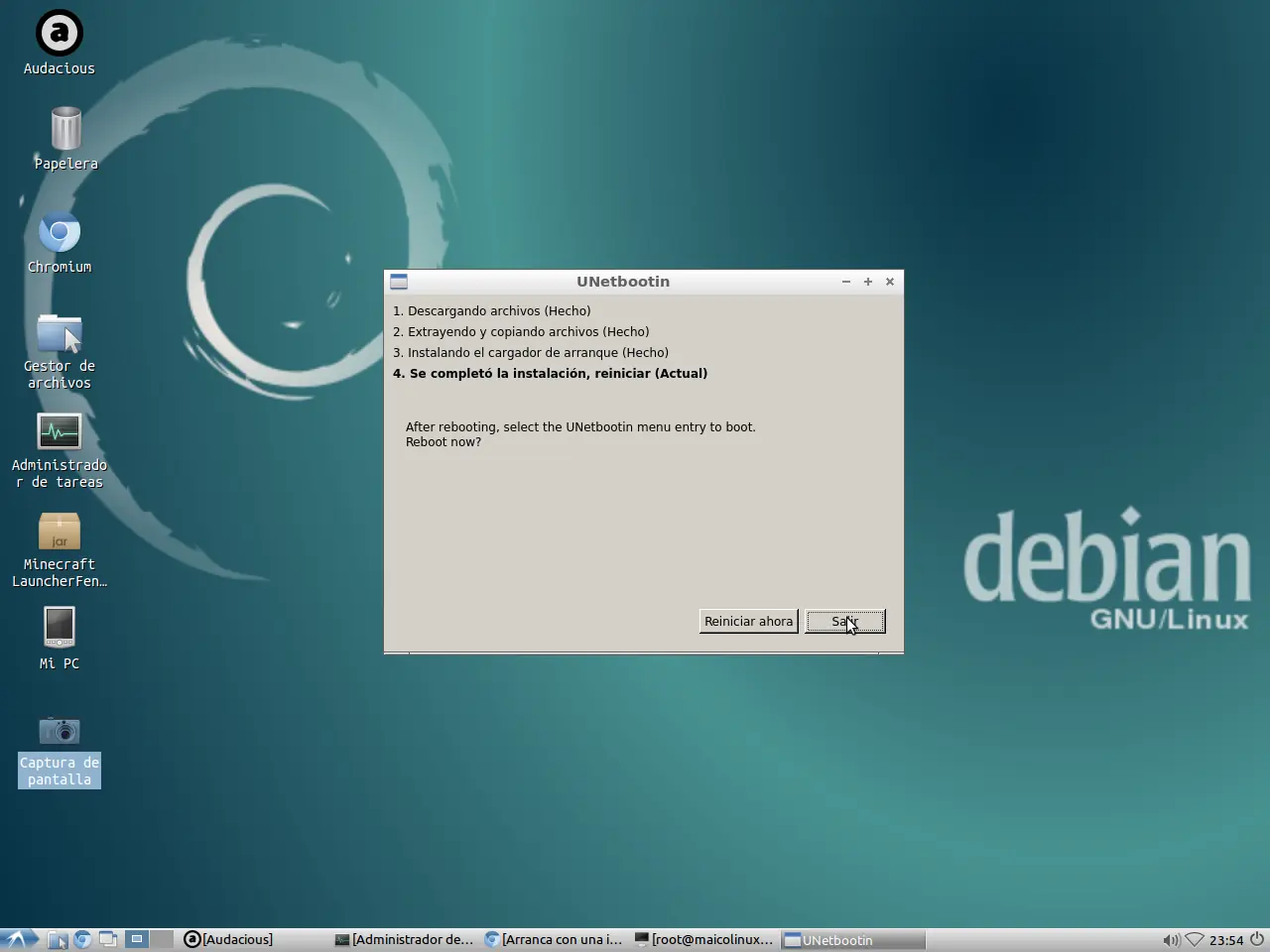Open UNetbootin window menu icon
Viewport: 1270px width, 952px height.
pyautogui.click(x=399, y=282)
